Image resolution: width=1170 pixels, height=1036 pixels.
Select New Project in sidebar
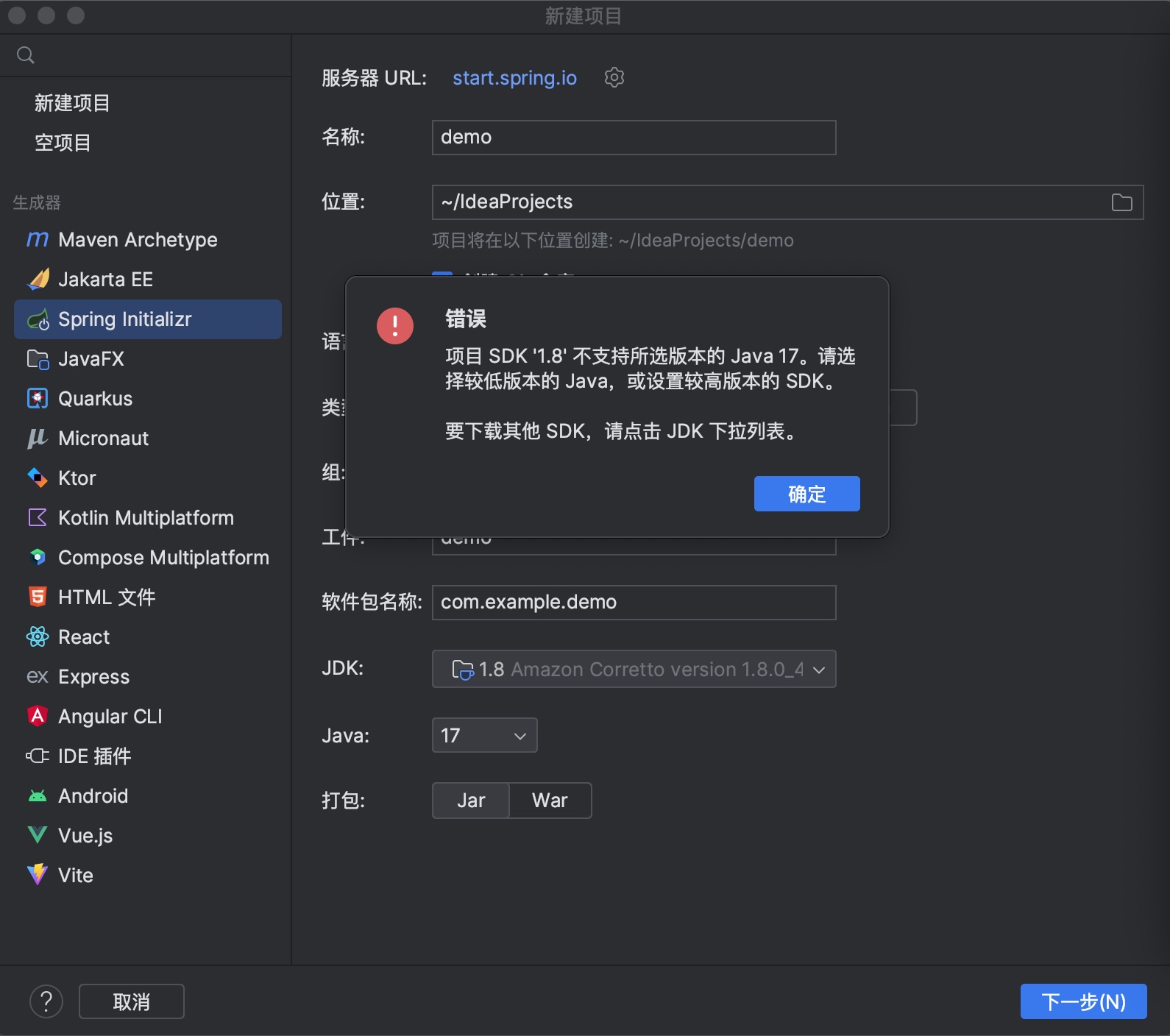coord(72,103)
